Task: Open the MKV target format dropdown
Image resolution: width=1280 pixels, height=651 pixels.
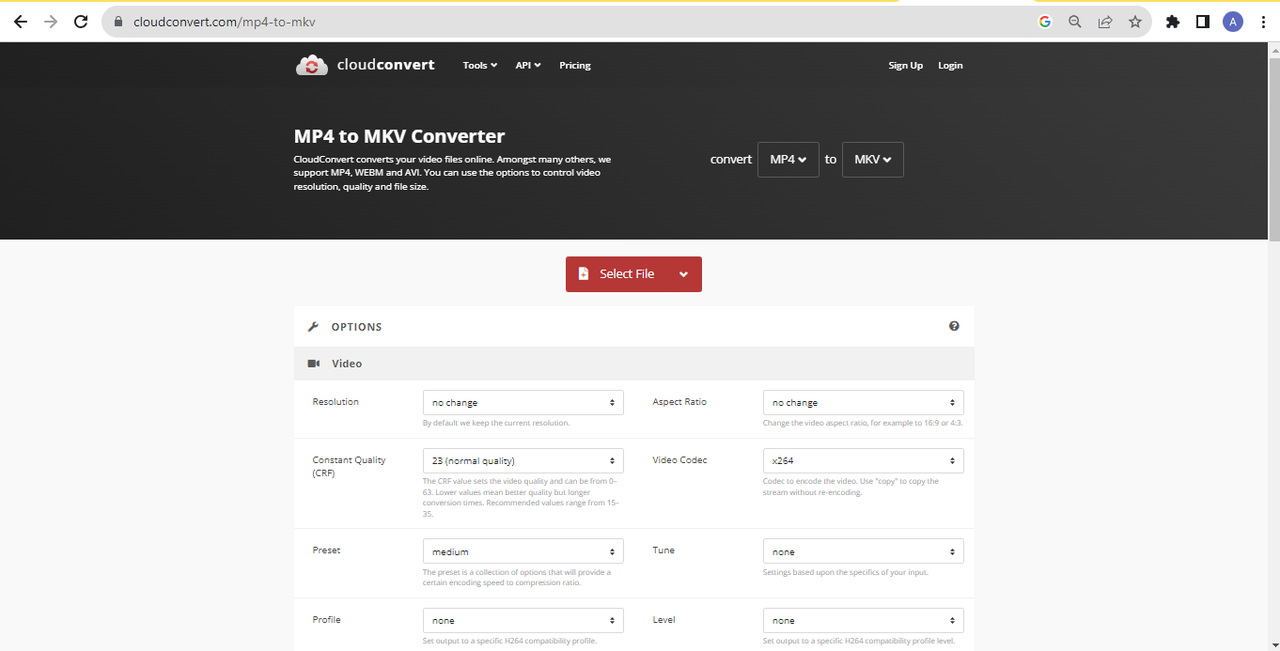Action: [x=873, y=159]
